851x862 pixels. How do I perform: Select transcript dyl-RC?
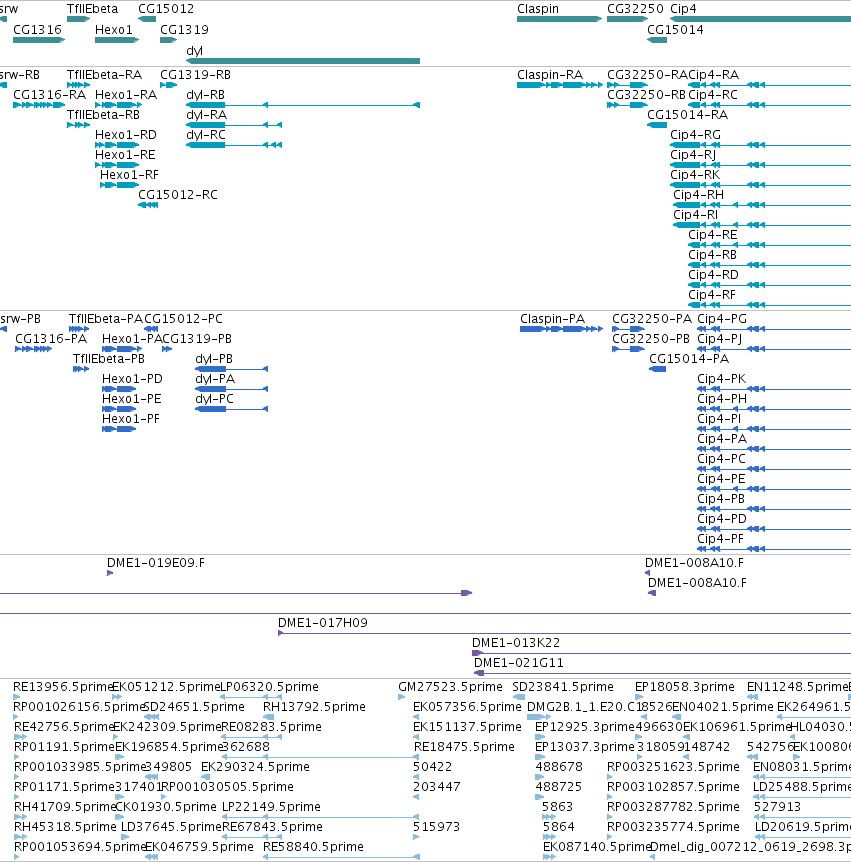pos(234,145)
